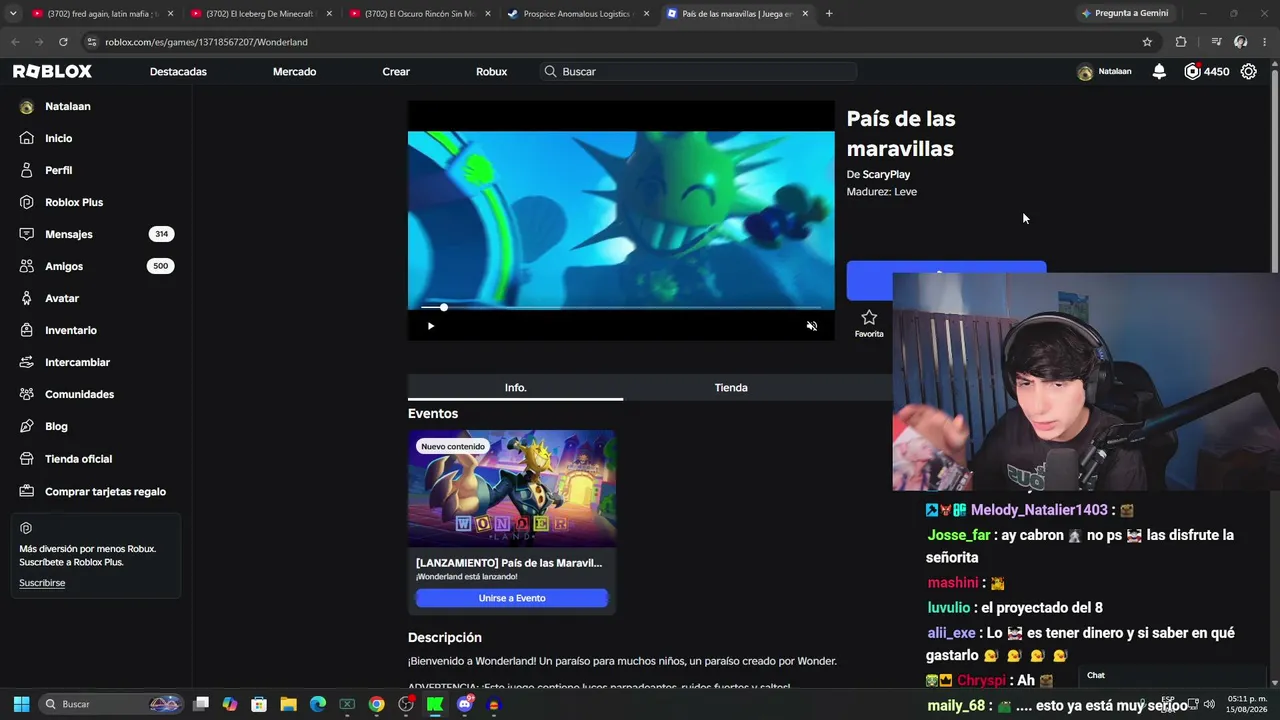Click the Avatar icon in sidebar
1280x720 pixels.
[x=27, y=298]
